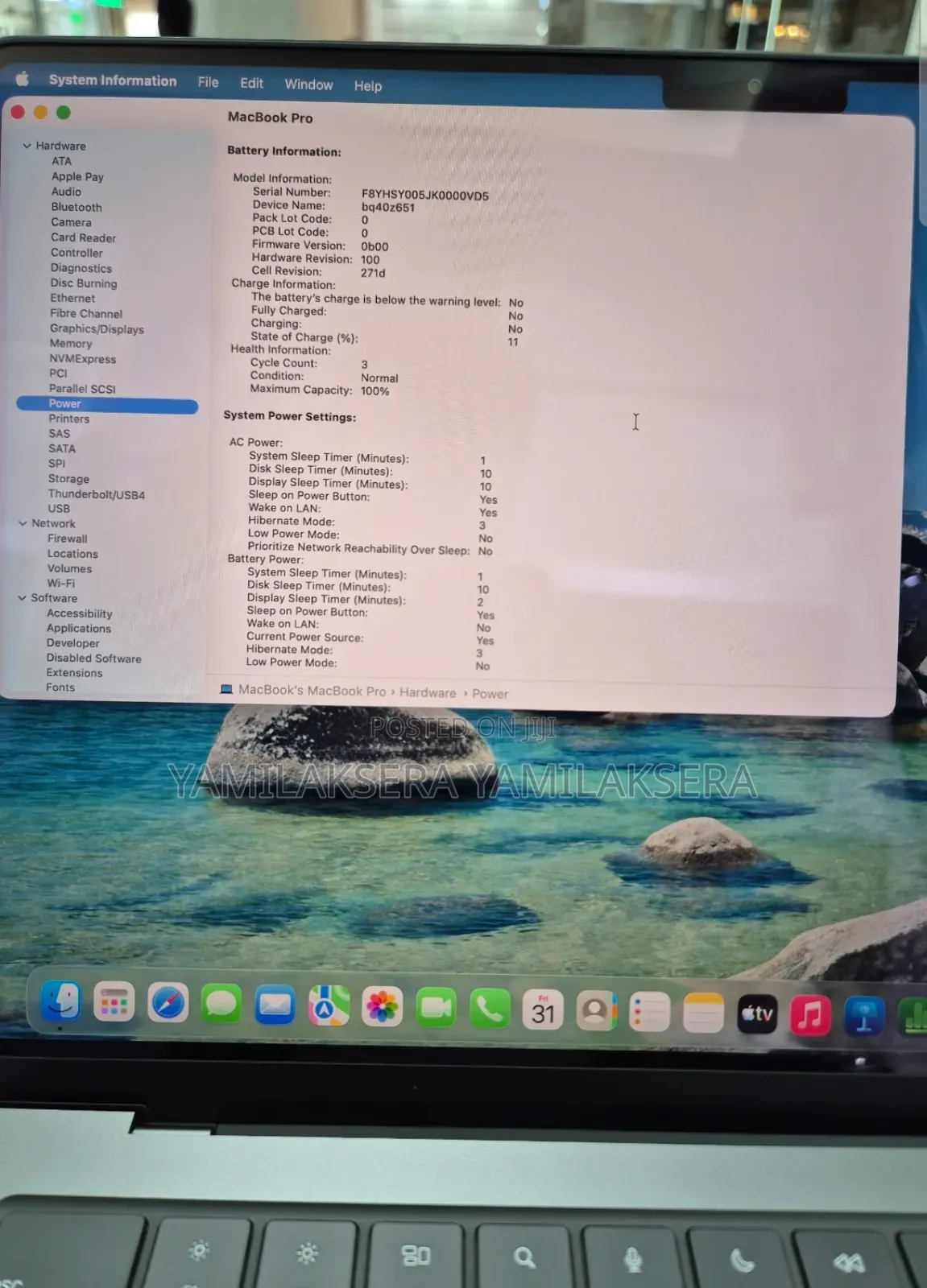This screenshot has width=927, height=1288.
Task: Select Bluetooth in the sidebar
Action: coord(77,207)
